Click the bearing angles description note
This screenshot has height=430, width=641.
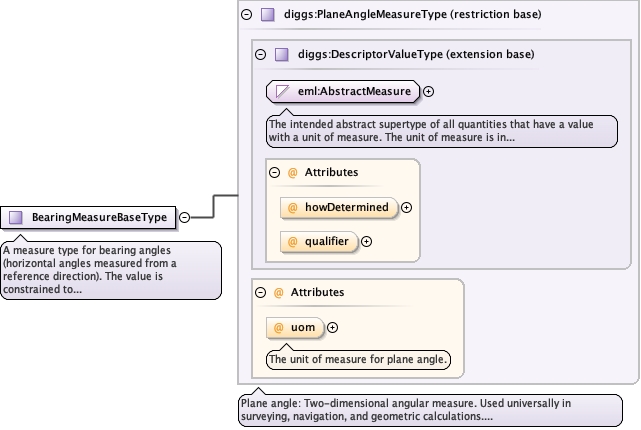[110, 269]
